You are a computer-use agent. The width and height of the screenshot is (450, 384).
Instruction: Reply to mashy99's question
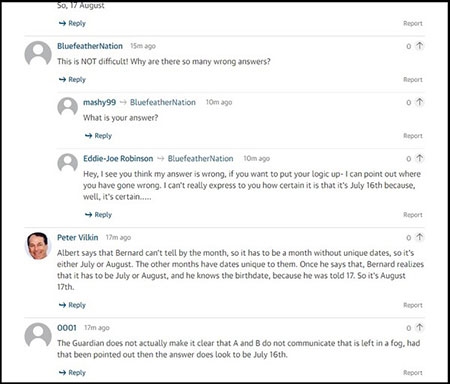tap(98, 136)
